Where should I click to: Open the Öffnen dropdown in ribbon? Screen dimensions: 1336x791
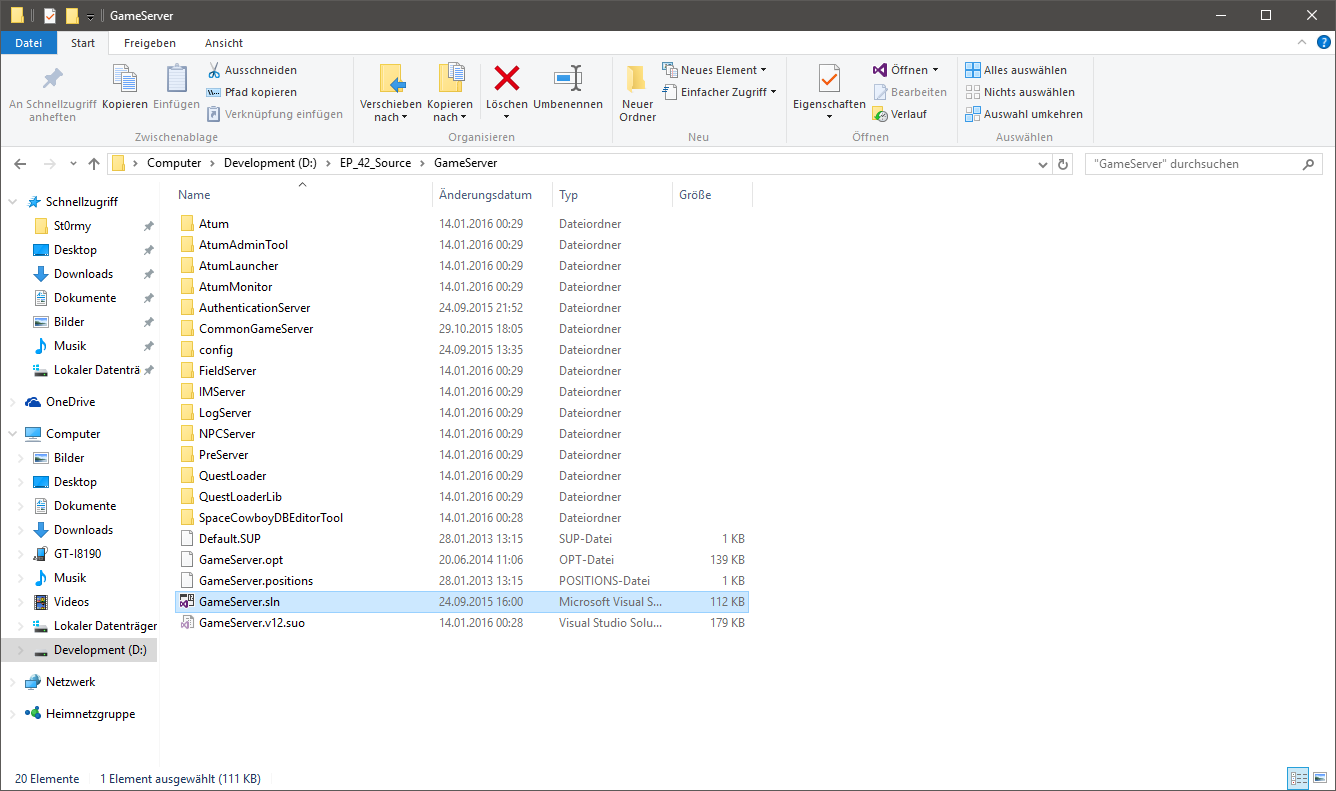click(906, 70)
